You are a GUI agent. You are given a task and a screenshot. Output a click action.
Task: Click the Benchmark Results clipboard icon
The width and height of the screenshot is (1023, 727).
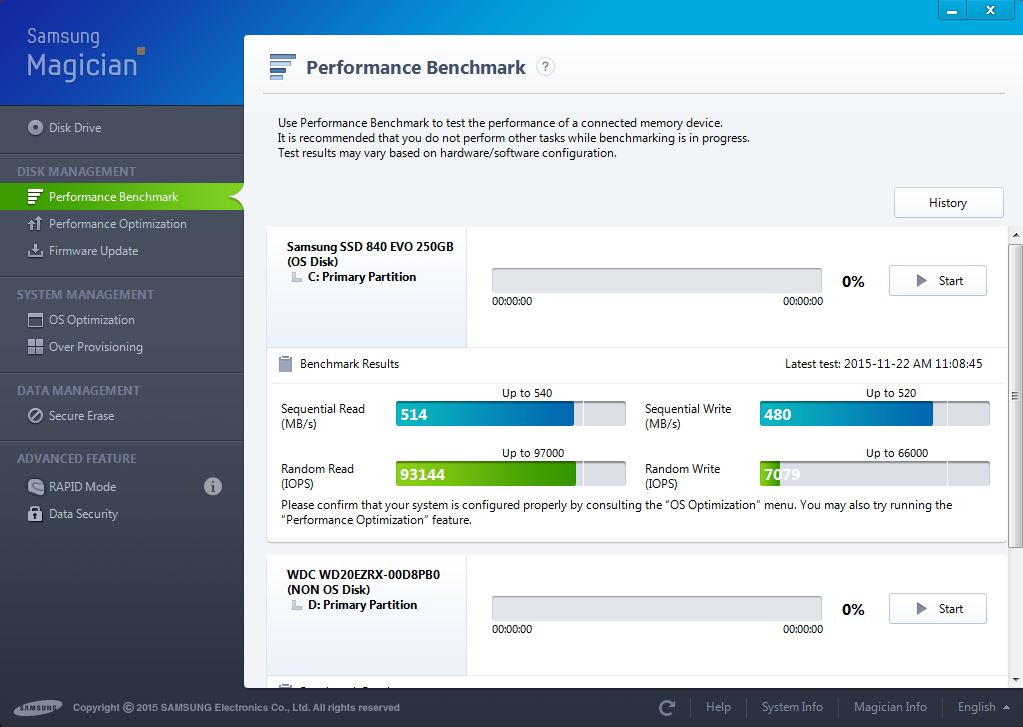click(285, 364)
